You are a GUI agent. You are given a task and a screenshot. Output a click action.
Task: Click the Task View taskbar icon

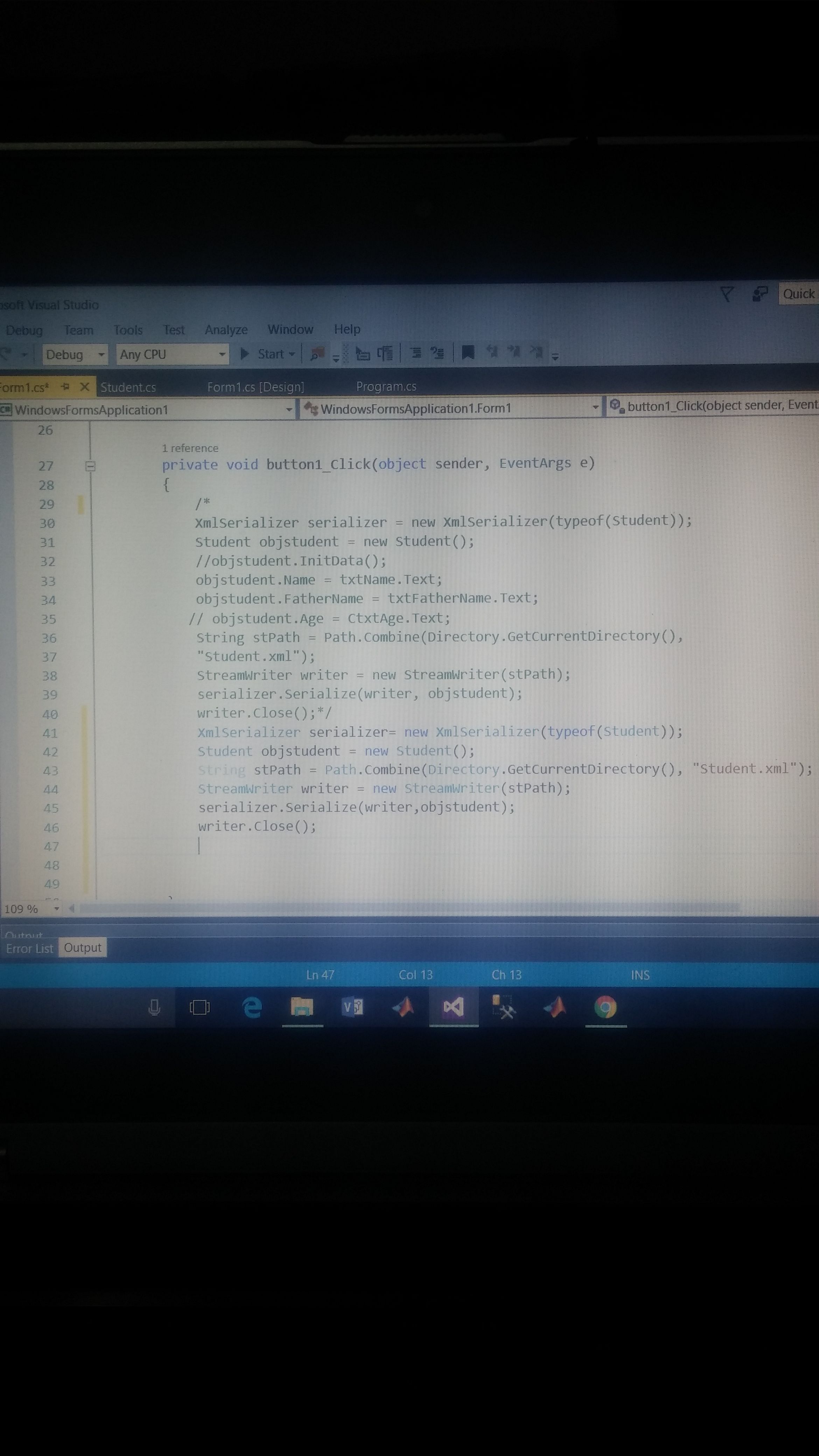coord(199,1008)
